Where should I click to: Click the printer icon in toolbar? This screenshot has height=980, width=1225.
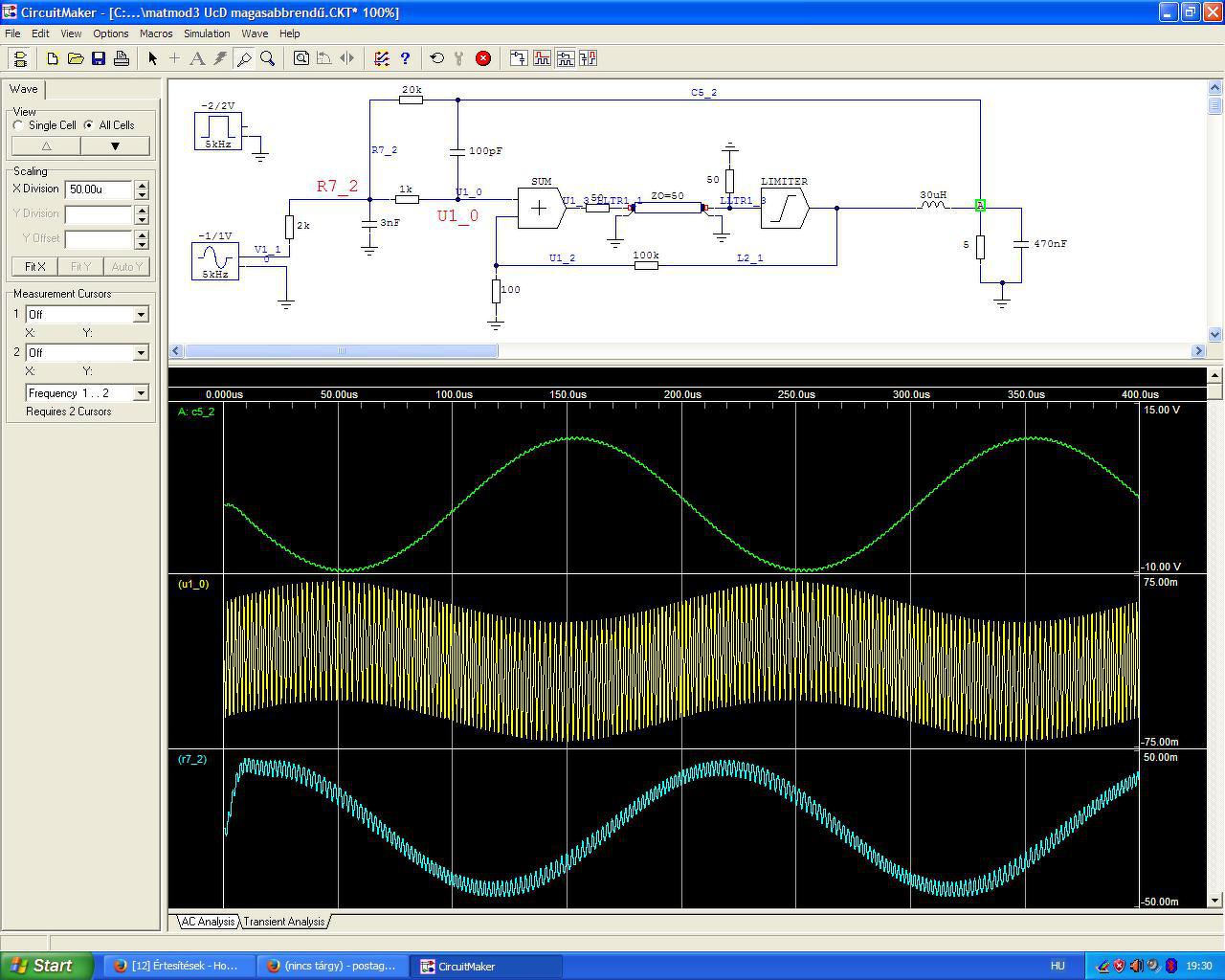122,58
